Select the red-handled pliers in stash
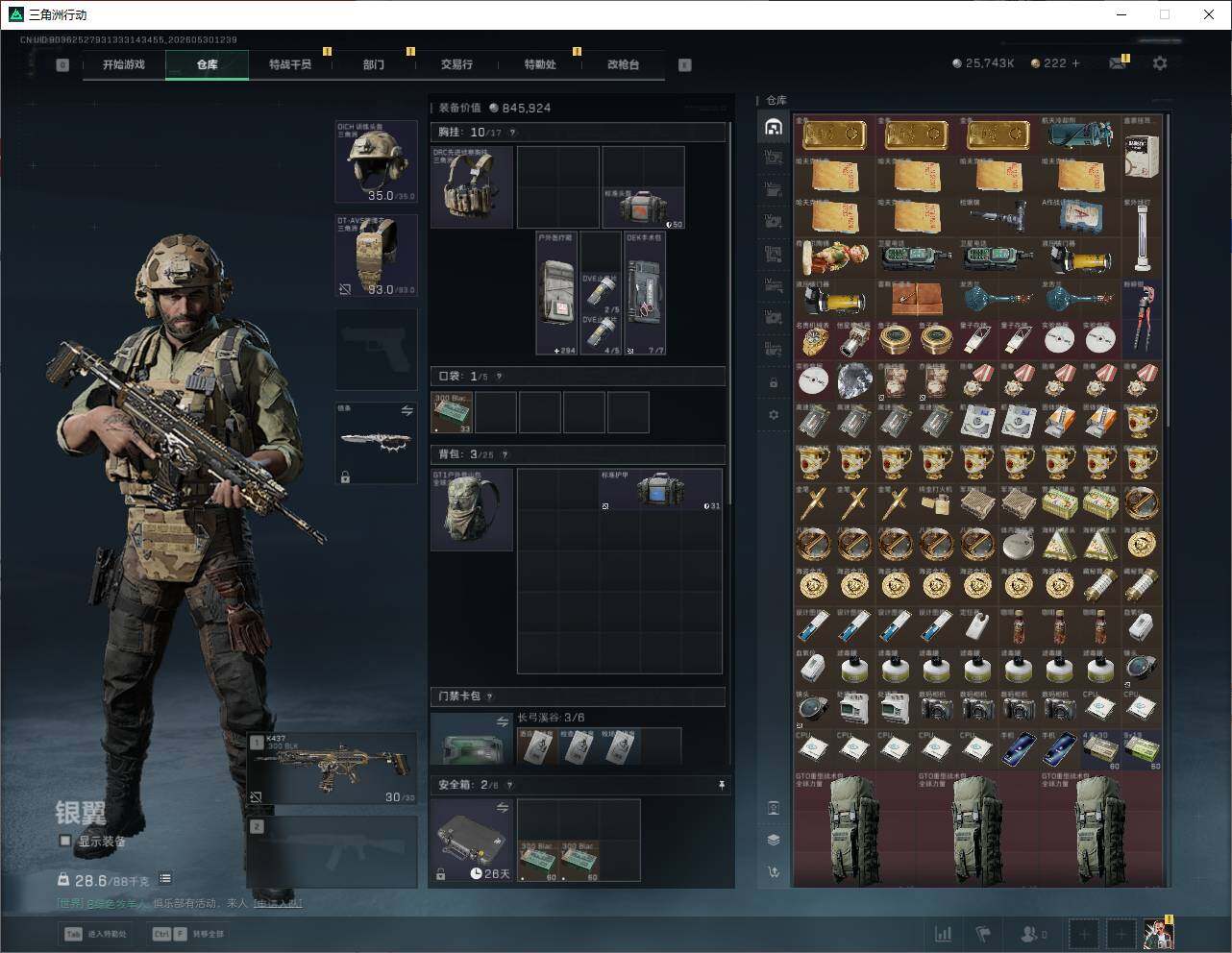This screenshot has width=1232, height=953. coord(1142,319)
